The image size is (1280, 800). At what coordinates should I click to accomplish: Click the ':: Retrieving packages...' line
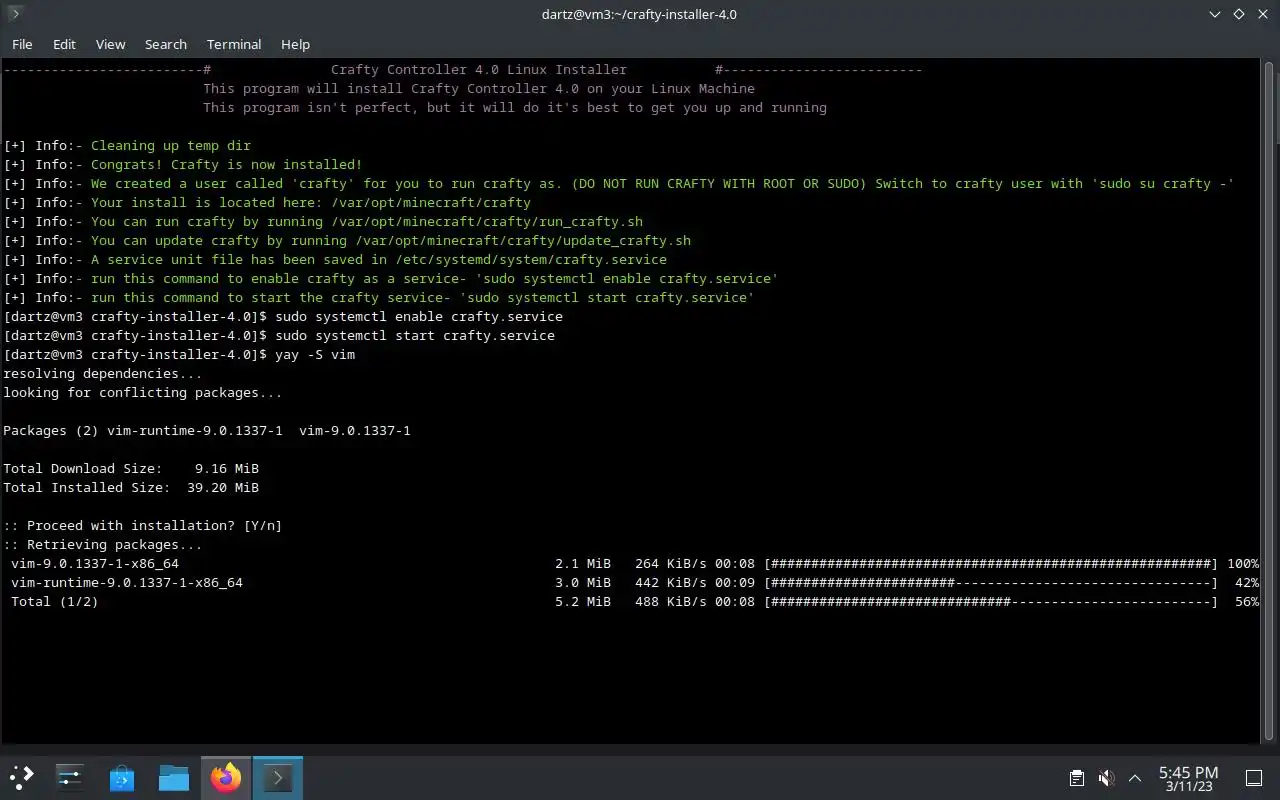103,544
